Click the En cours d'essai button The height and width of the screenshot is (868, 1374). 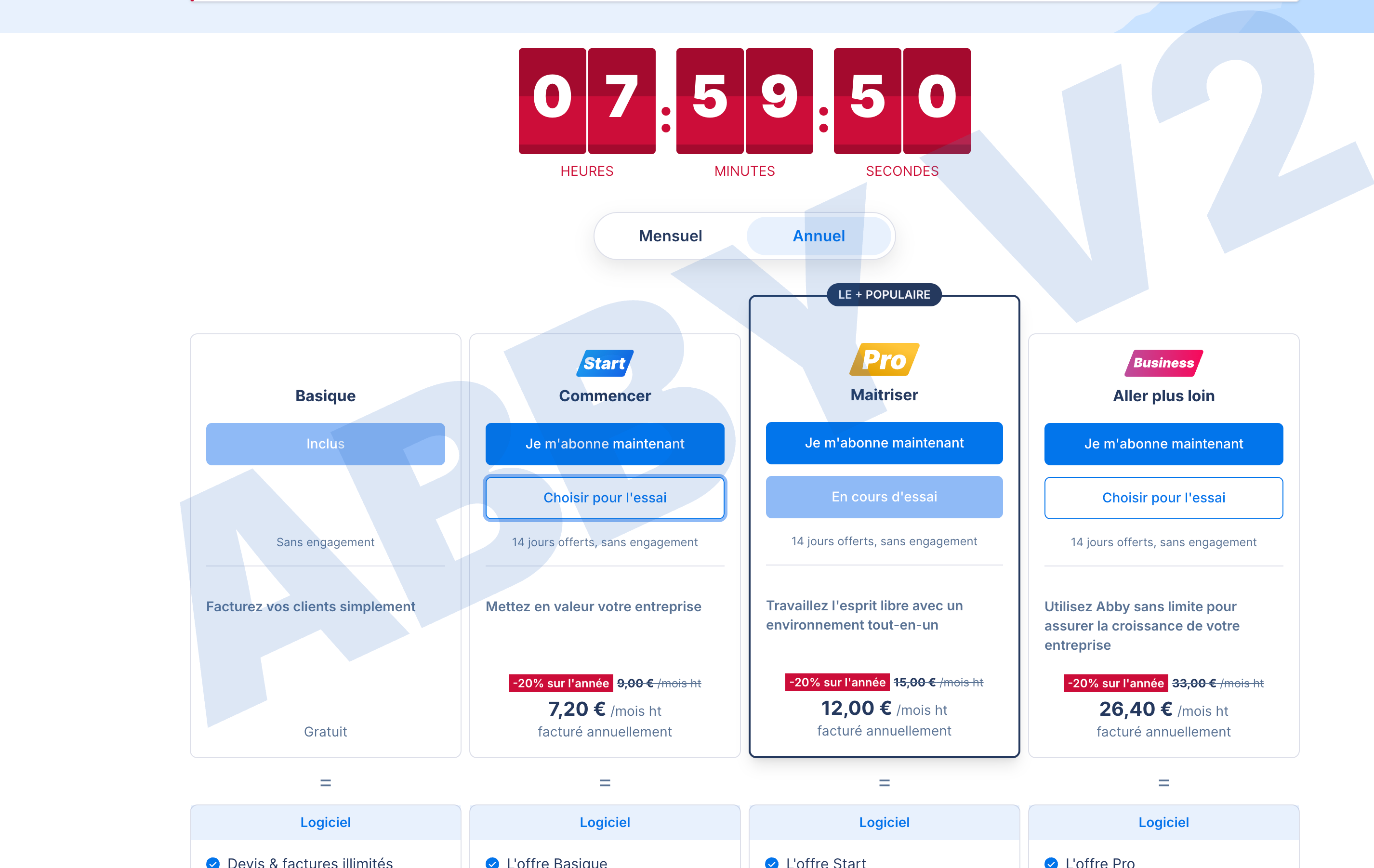[x=884, y=497]
